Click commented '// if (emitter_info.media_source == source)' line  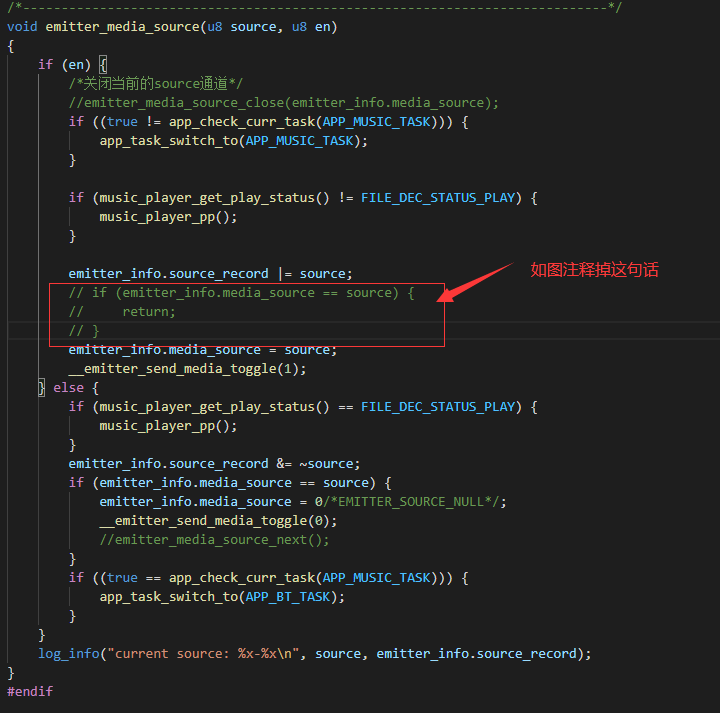[242, 293]
